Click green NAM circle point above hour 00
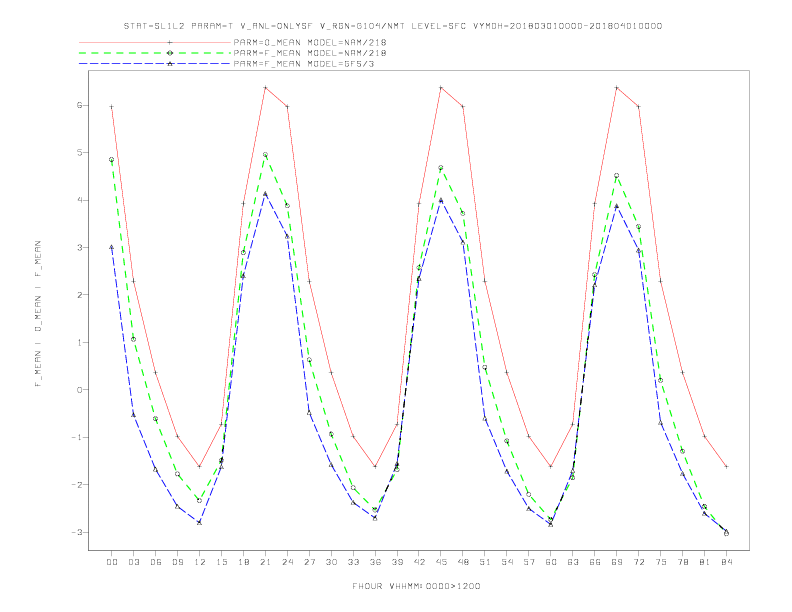Viewport: 792px width, 612px height. point(112,160)
